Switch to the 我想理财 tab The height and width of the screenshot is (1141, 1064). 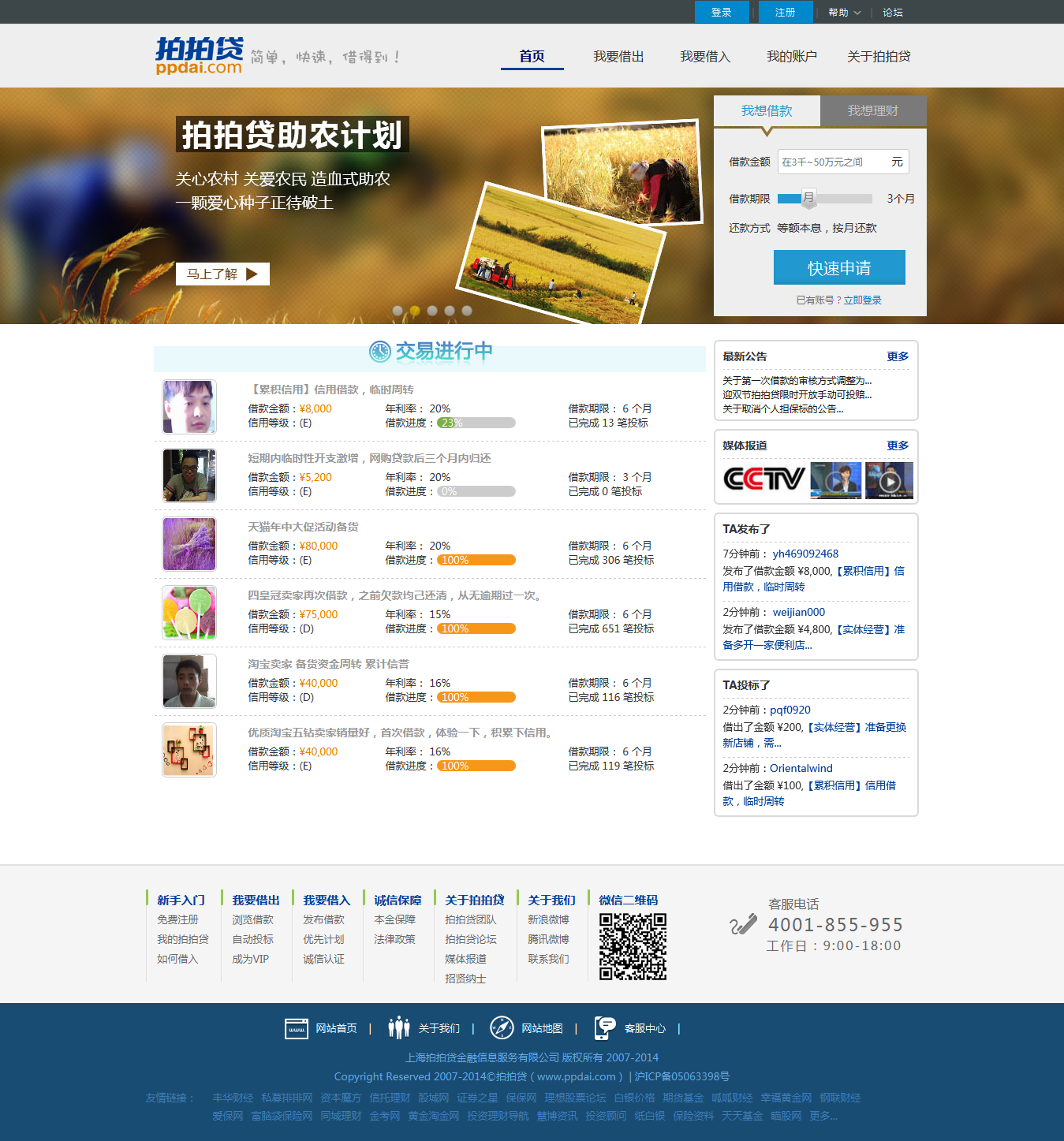[x=872, y=111]
